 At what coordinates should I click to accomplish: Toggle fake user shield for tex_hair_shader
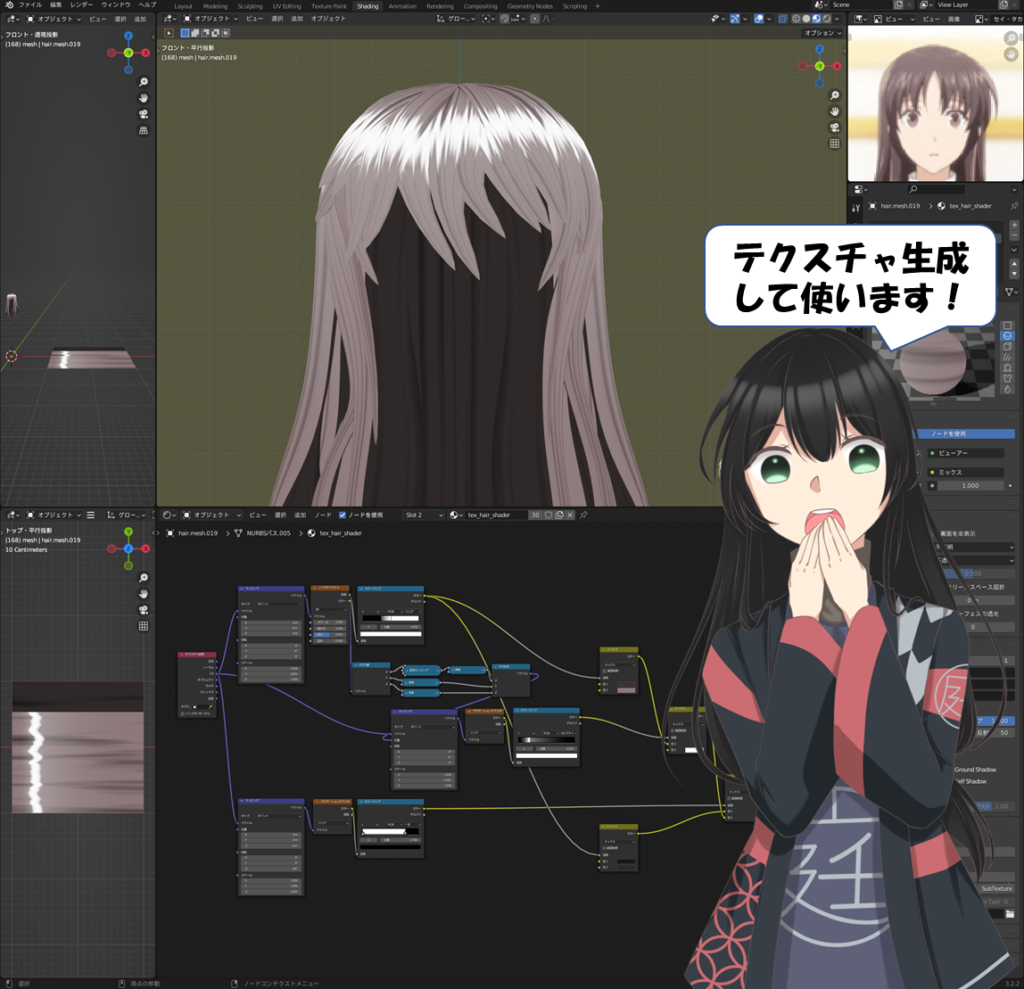pos(549,515)
